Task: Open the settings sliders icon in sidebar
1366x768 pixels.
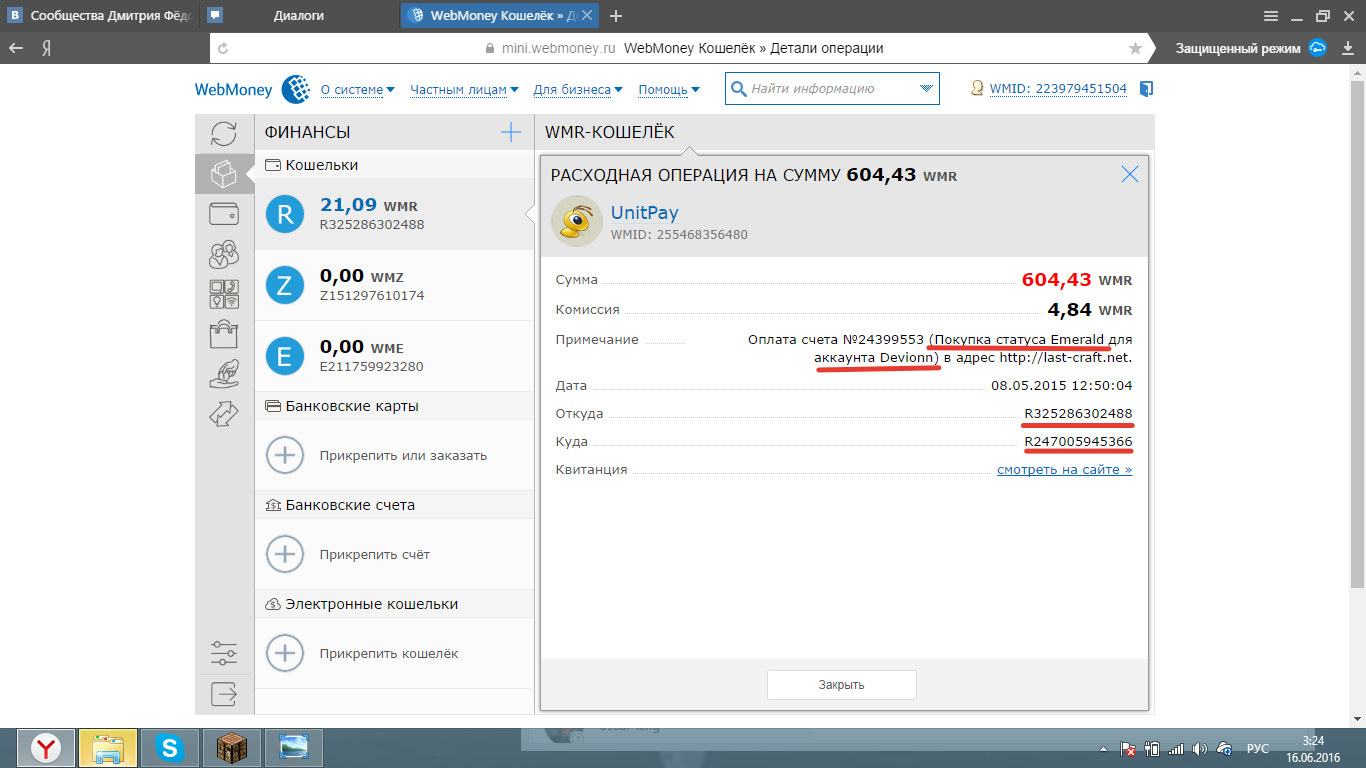Action: pyautogui.click(x=224, y=654)
